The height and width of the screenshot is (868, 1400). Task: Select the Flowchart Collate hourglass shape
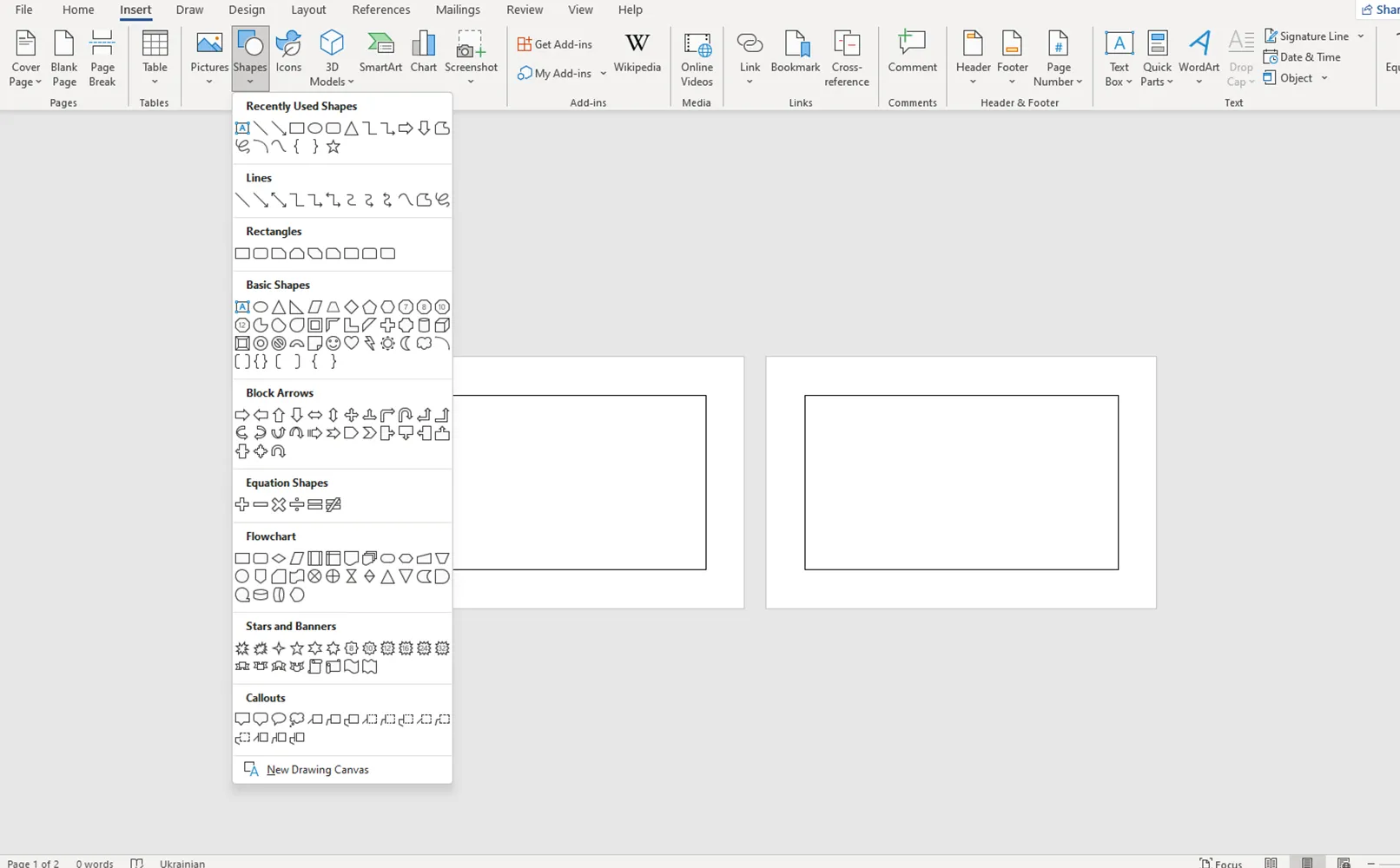tap(351, 576)
